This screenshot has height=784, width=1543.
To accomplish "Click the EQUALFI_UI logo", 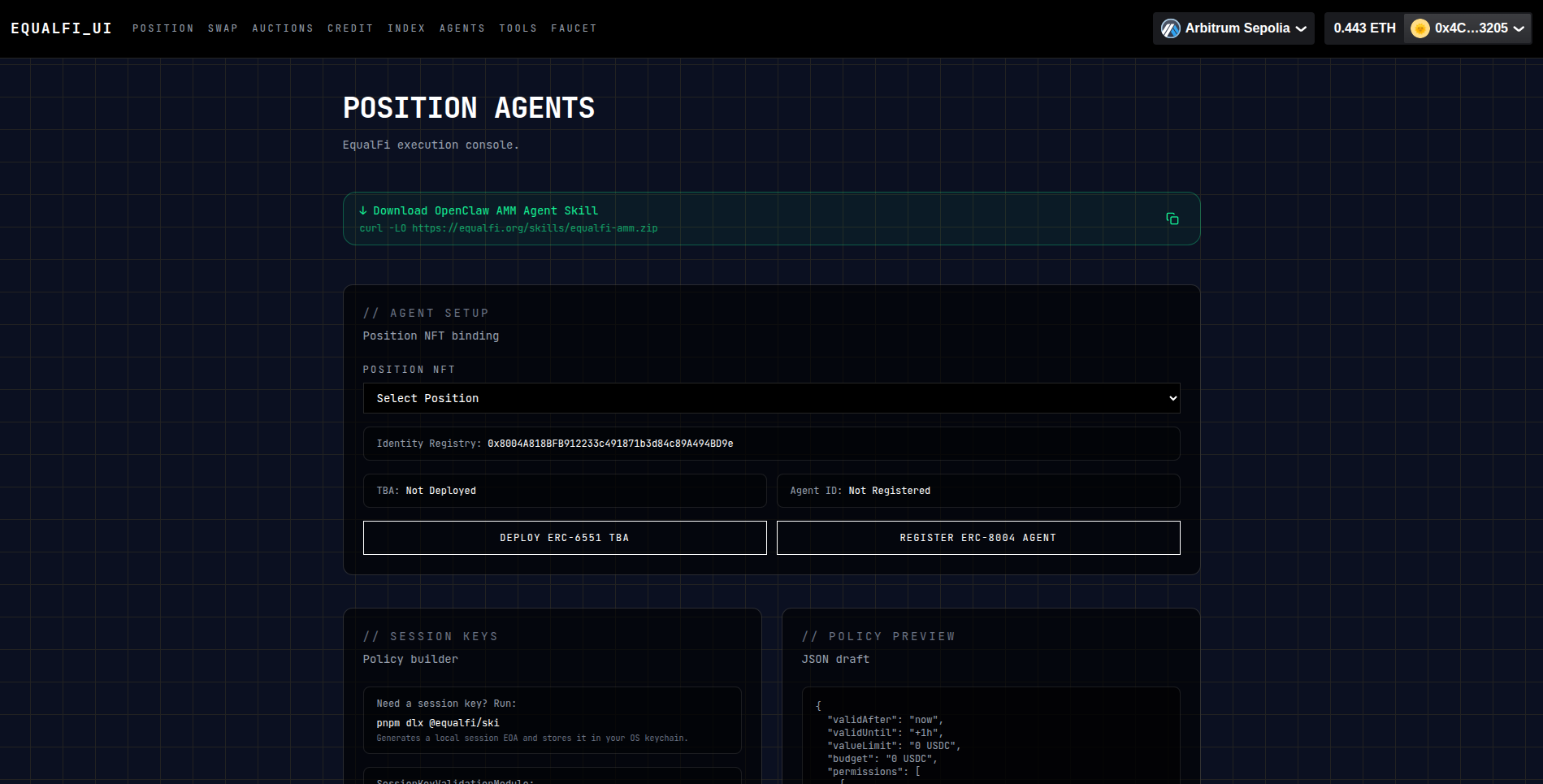I will tap(61, 28).
